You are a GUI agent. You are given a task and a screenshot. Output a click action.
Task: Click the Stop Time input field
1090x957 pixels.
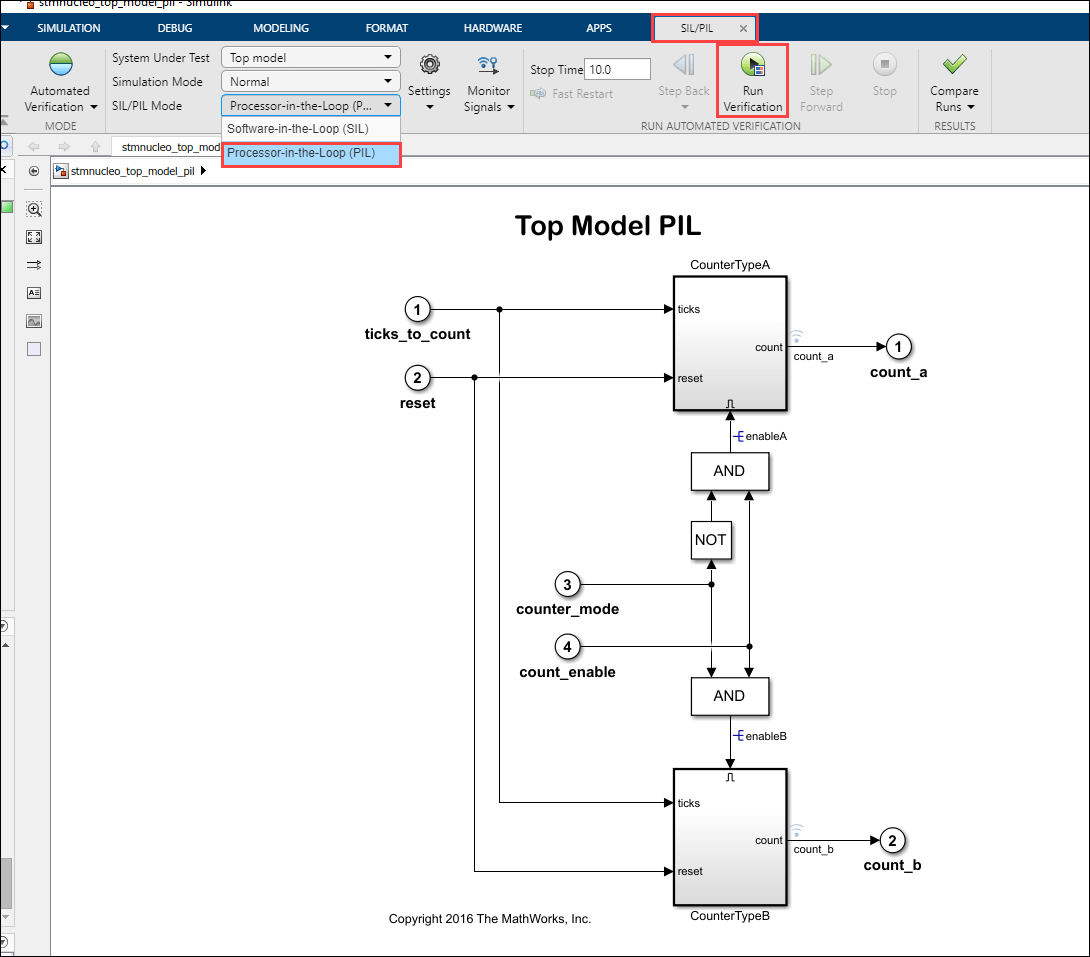[617, 70]
